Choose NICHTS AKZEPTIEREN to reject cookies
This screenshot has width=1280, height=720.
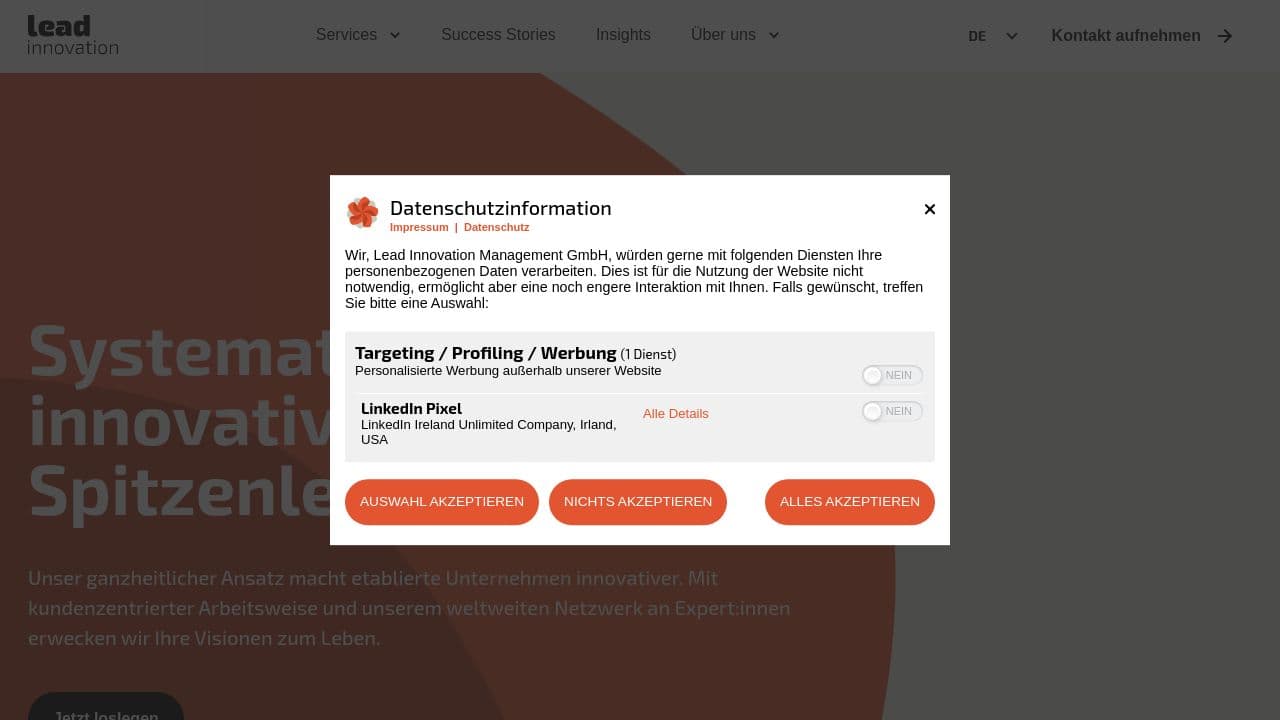pyautogui.click(x=638, y=502)
